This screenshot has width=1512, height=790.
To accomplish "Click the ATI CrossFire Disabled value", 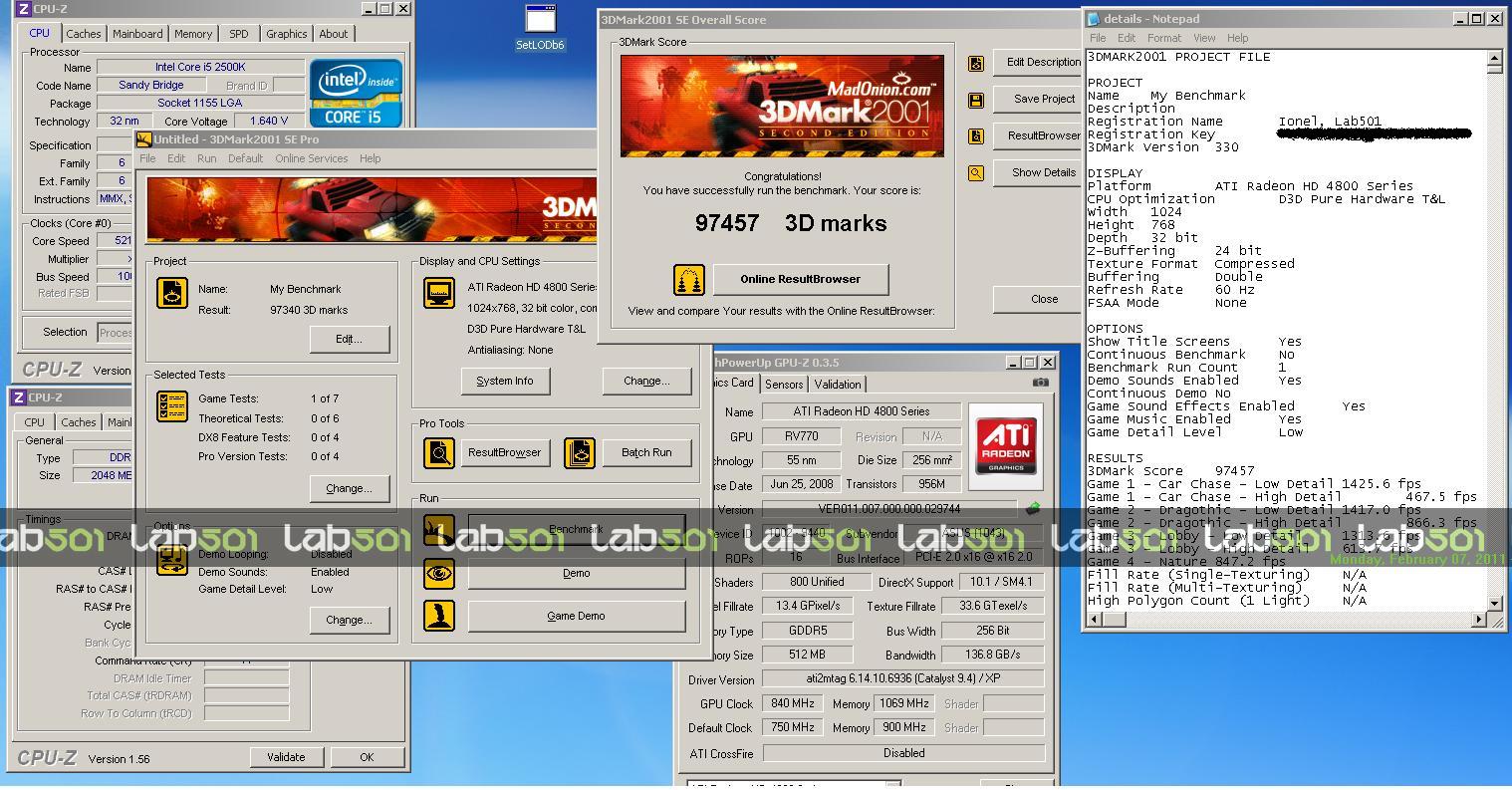I will click(903, 753).
